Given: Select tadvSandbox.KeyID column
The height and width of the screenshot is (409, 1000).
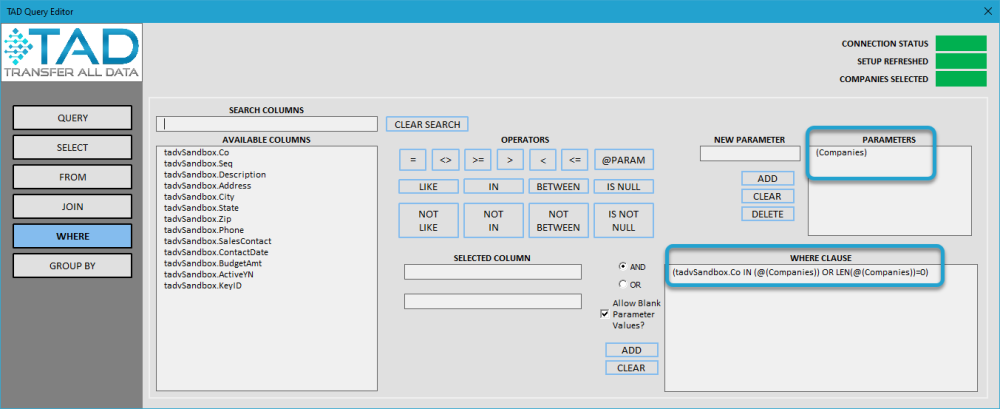Looking at the screenshot, I should [x=203, y=285].
